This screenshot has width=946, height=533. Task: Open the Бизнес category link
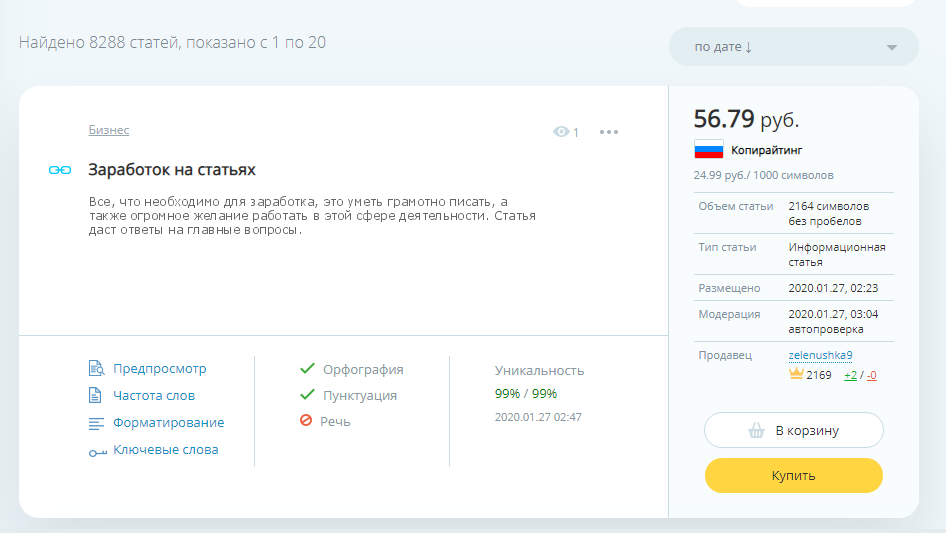[x=108, y=130]
